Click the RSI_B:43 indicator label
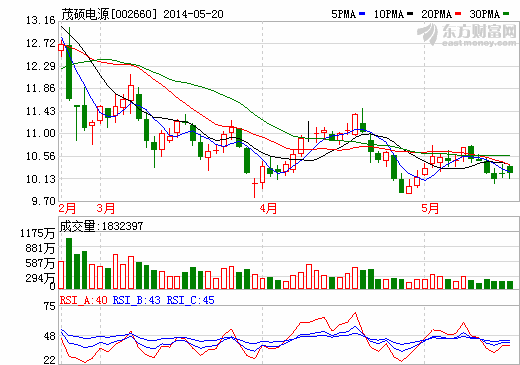 [x=137, y=300]
